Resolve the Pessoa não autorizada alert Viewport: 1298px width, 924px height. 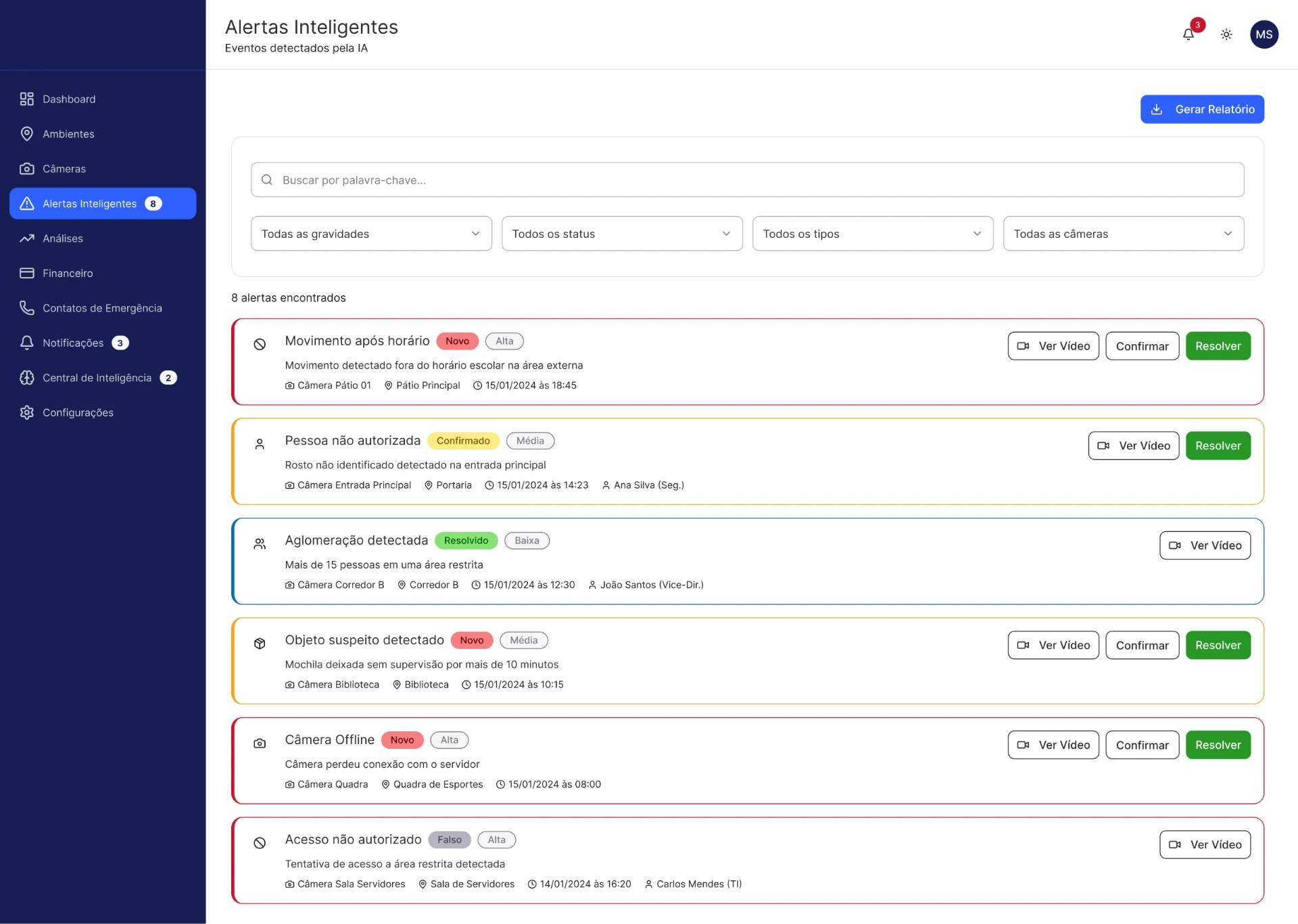point(1218,446)
